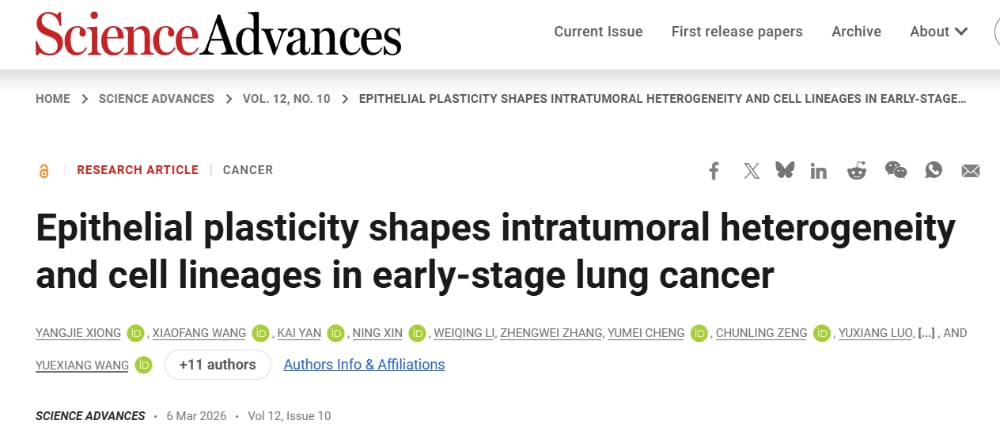Open Yangjie Xiong's ORCID profile icon
The width and height of the screenshot is (1000, 427).
[136, 333]
